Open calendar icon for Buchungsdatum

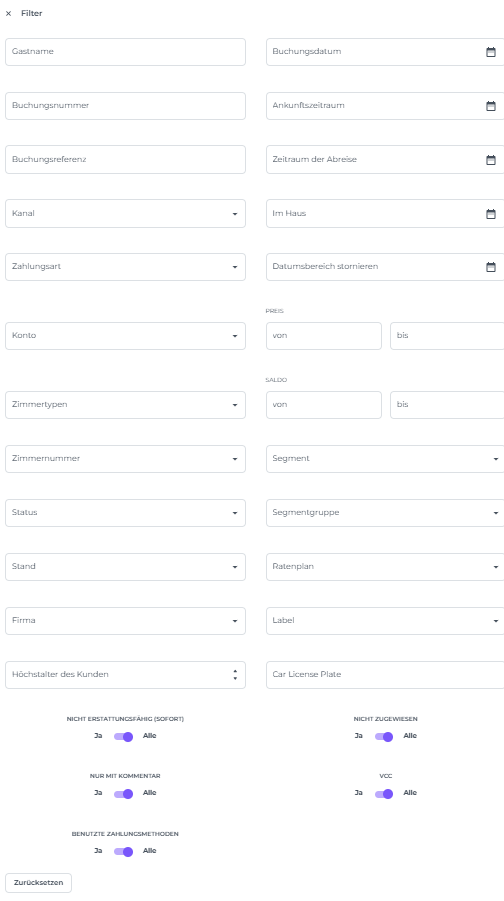[491, 52]
